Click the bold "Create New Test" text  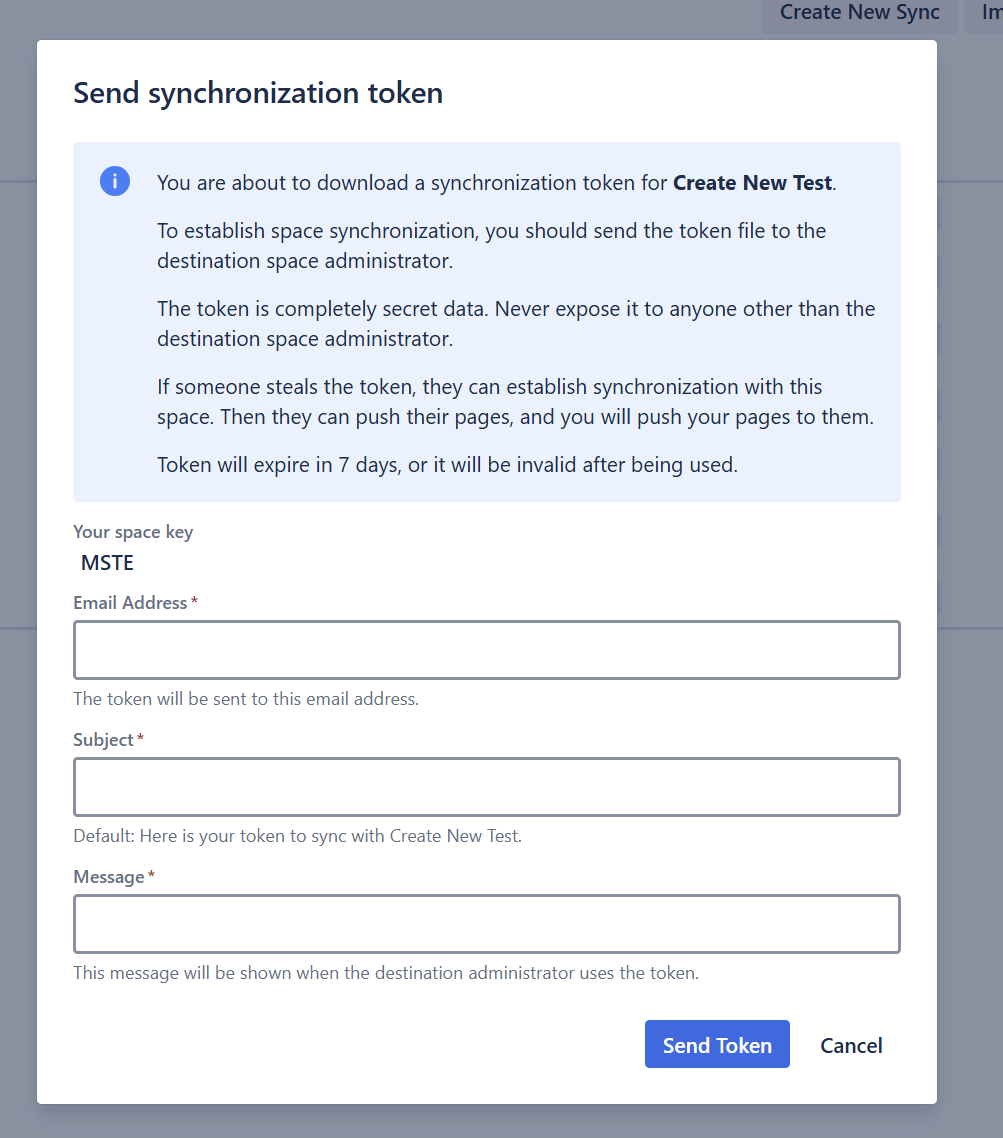(x=752, y=183)
